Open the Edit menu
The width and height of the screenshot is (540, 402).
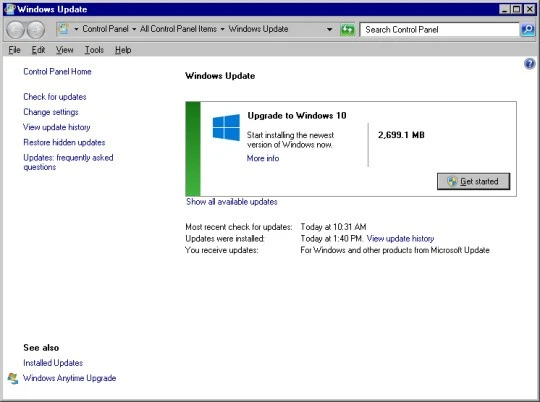tap(38, 50)
